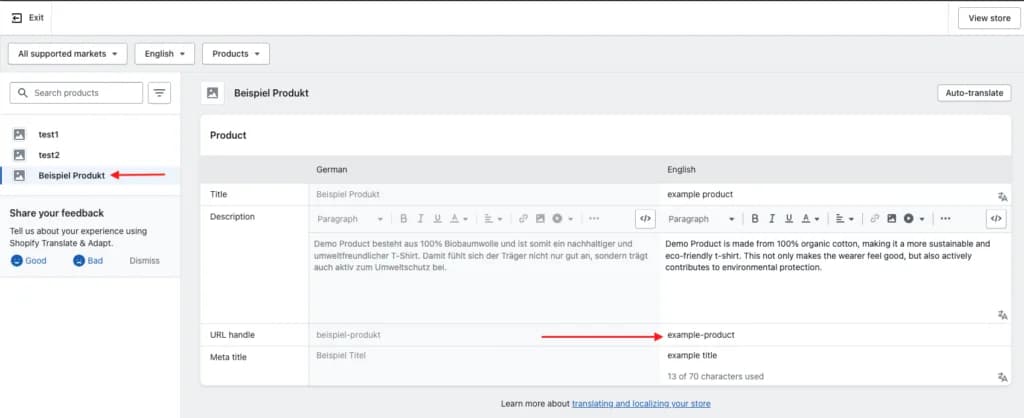Toggle Bold in the English description editor

coord(755,219)
